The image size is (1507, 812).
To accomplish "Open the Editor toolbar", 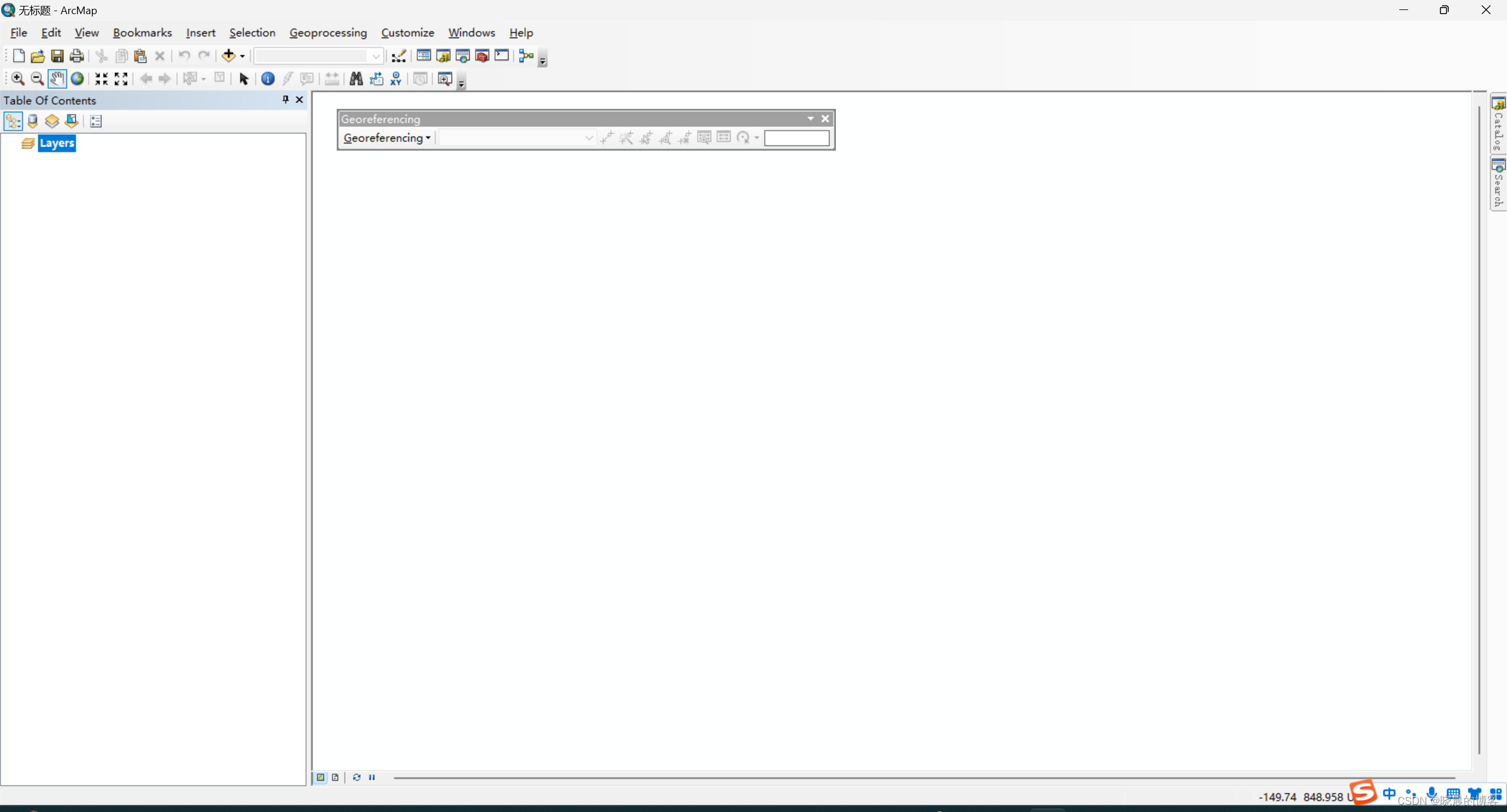I will [x=399, y=56].
